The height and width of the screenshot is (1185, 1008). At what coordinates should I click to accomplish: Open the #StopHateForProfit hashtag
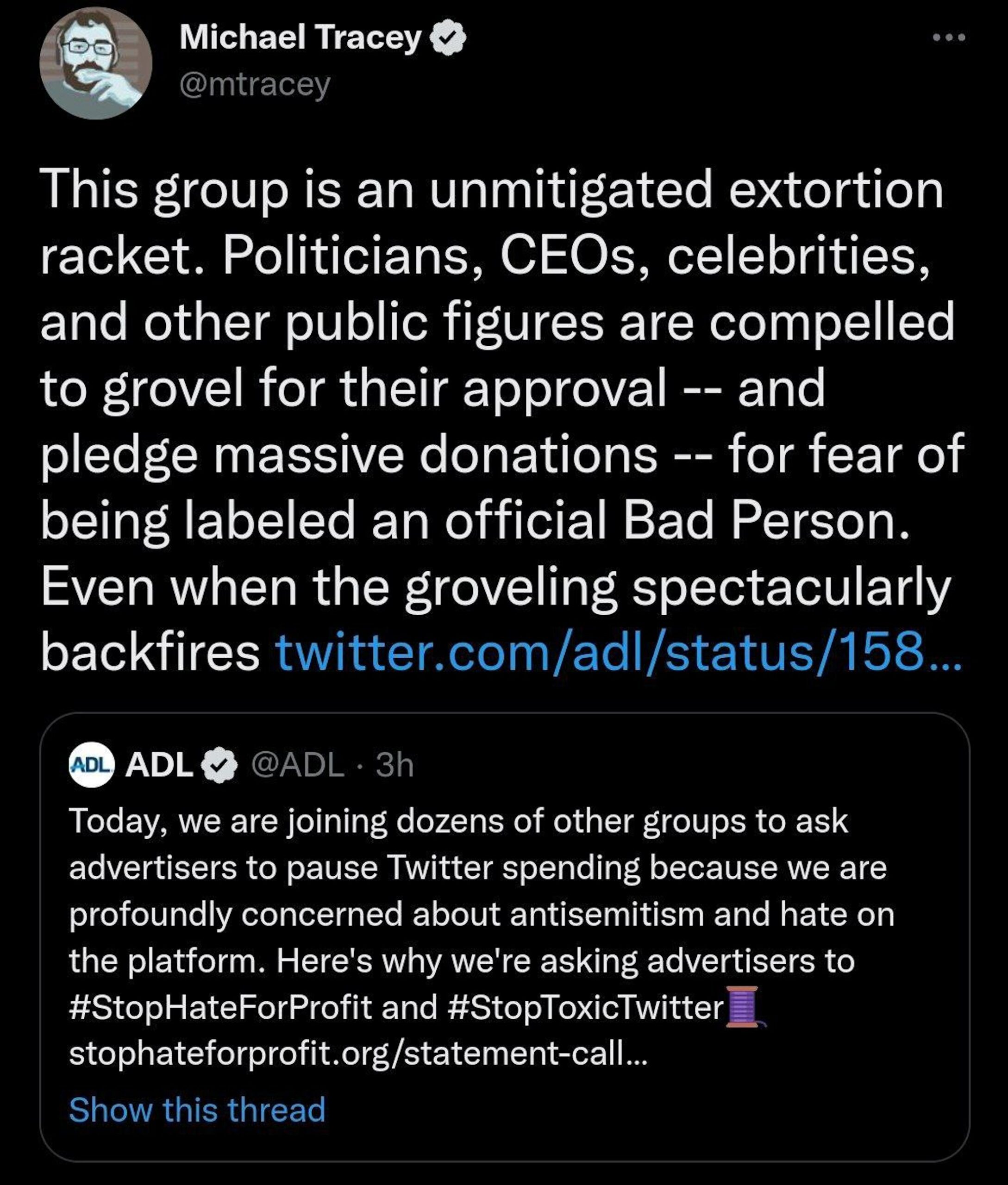220,1007
